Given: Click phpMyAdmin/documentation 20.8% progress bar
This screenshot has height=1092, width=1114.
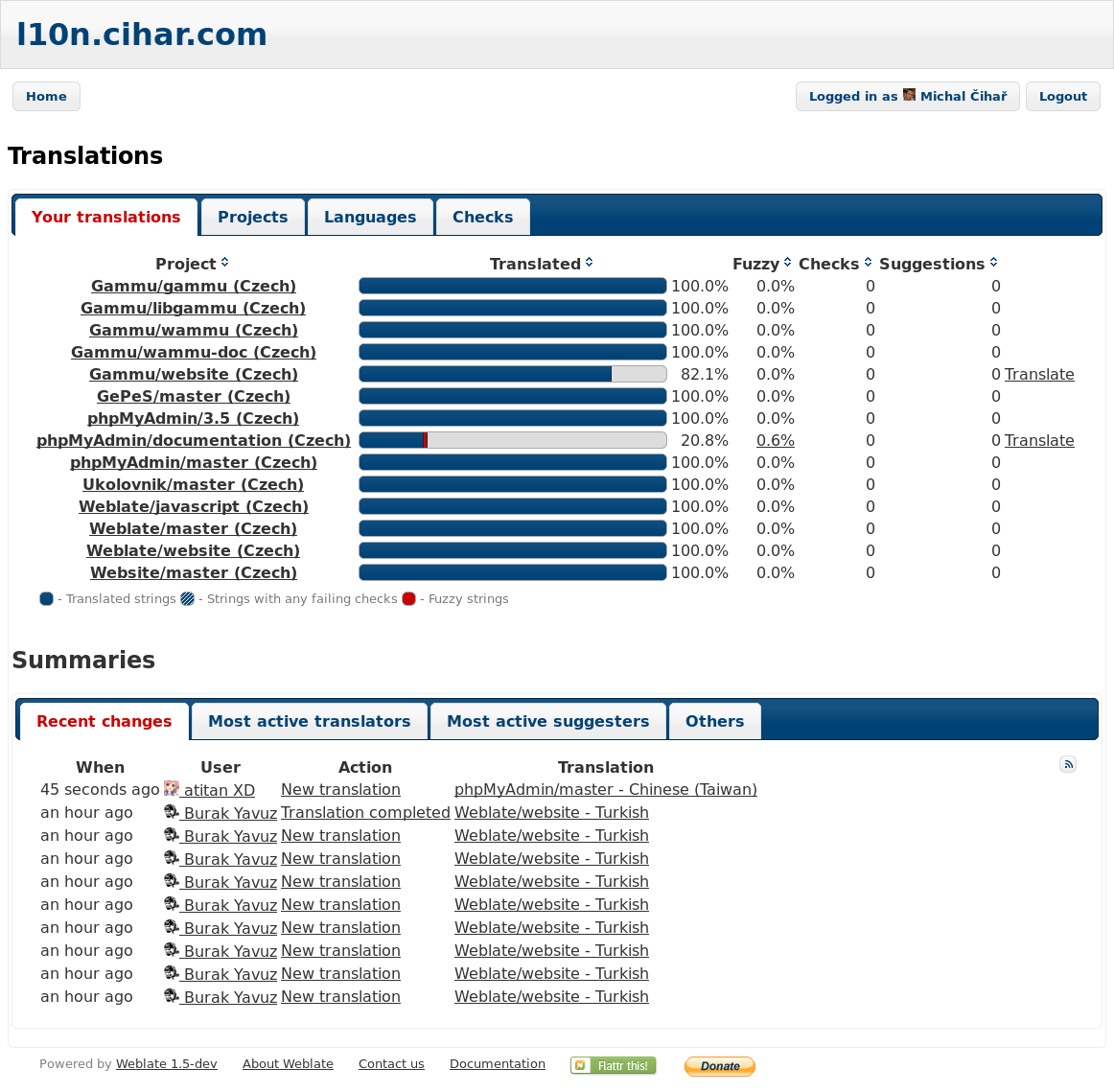Looking at the screenshot, I should [x=513, y=440].
